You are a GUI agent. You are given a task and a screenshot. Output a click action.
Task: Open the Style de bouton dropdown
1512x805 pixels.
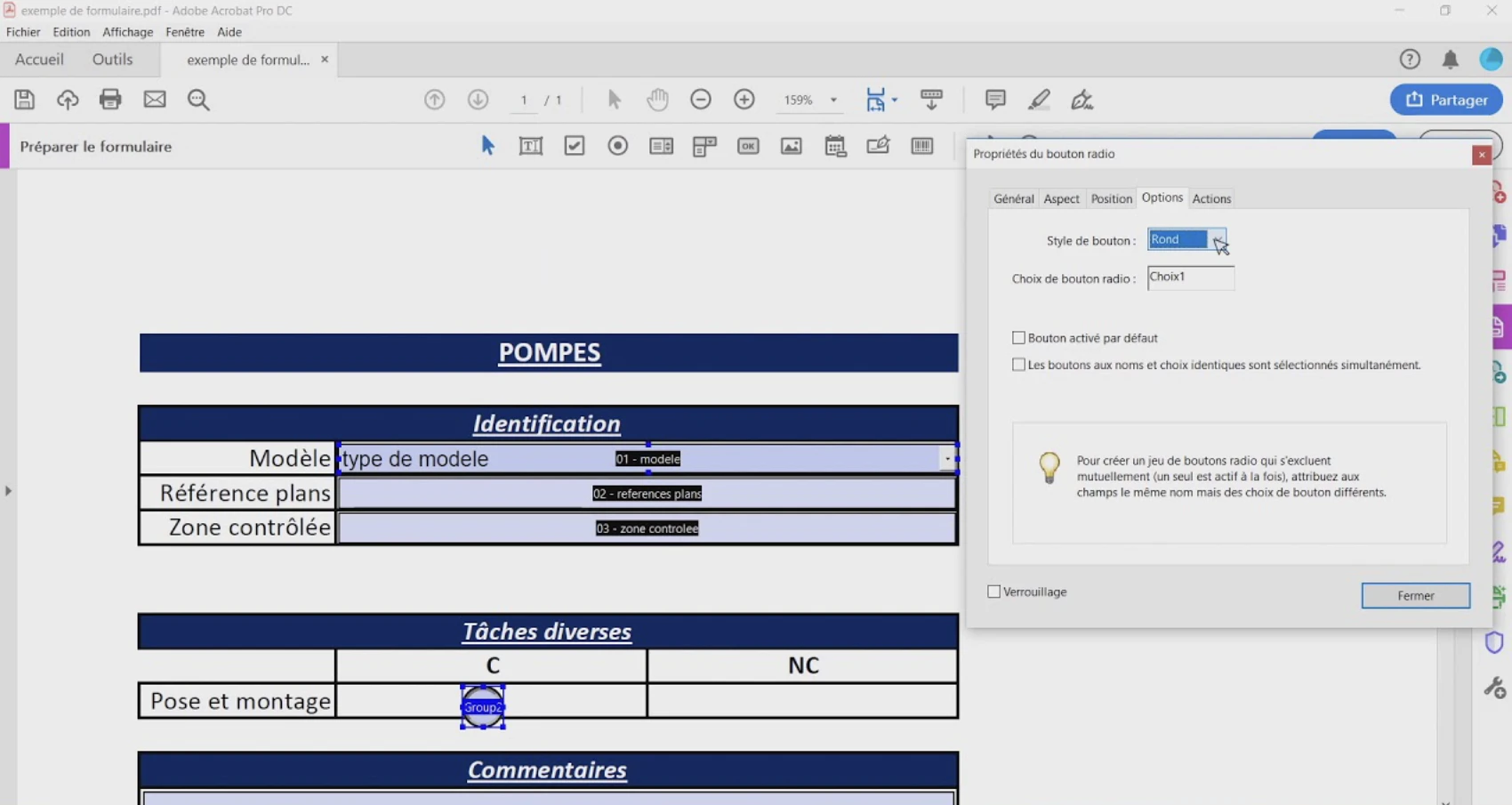click(1187, 239)
